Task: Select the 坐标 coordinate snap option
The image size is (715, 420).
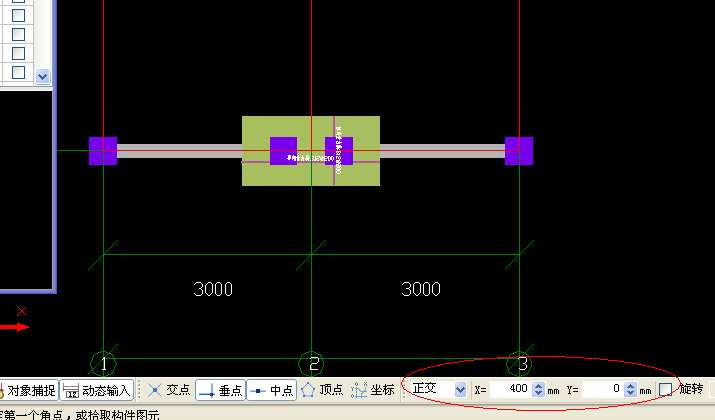Action: tap(373, 390)
